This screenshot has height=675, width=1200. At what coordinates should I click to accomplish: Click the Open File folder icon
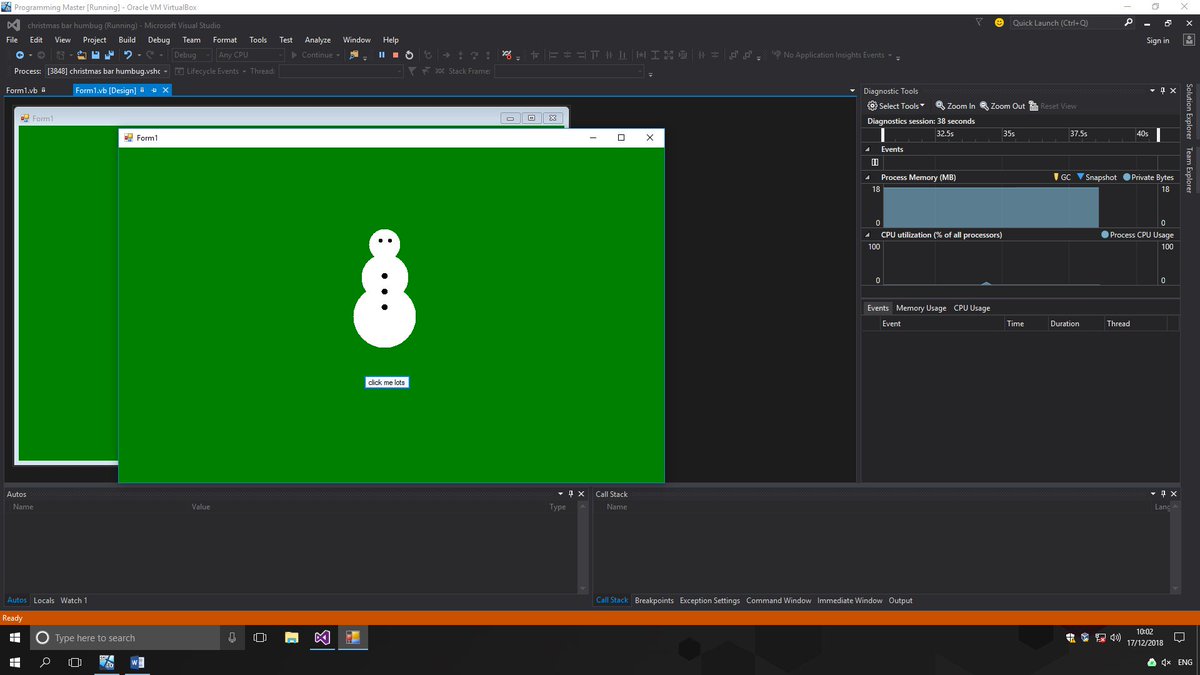click(81, 55)
